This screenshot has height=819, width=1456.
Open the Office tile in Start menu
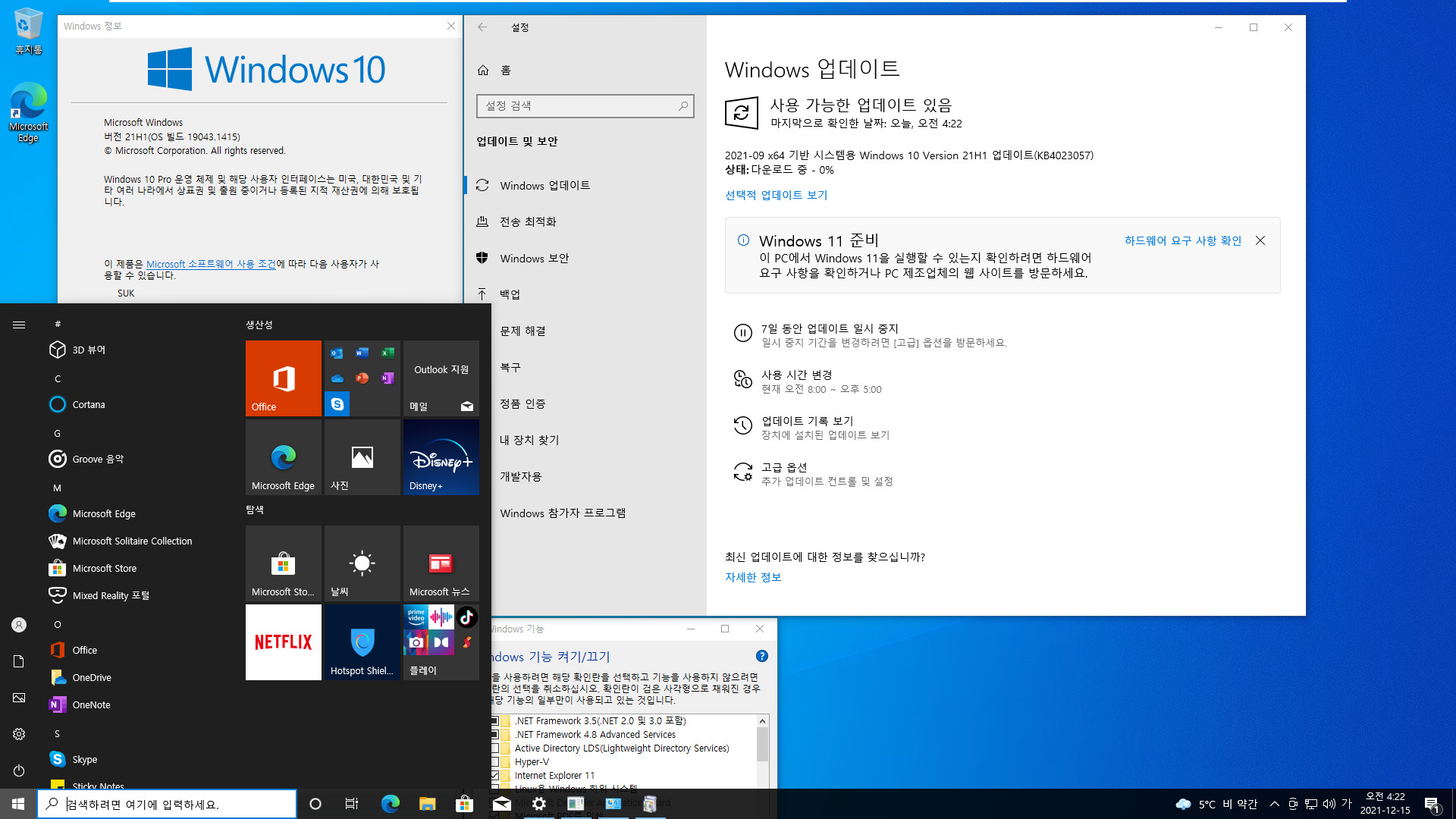point(283,378)
